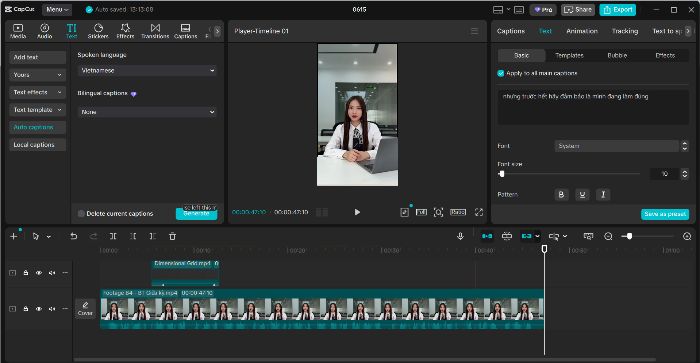Adjust timeline zoom slider handle

[x=629, y=236]
